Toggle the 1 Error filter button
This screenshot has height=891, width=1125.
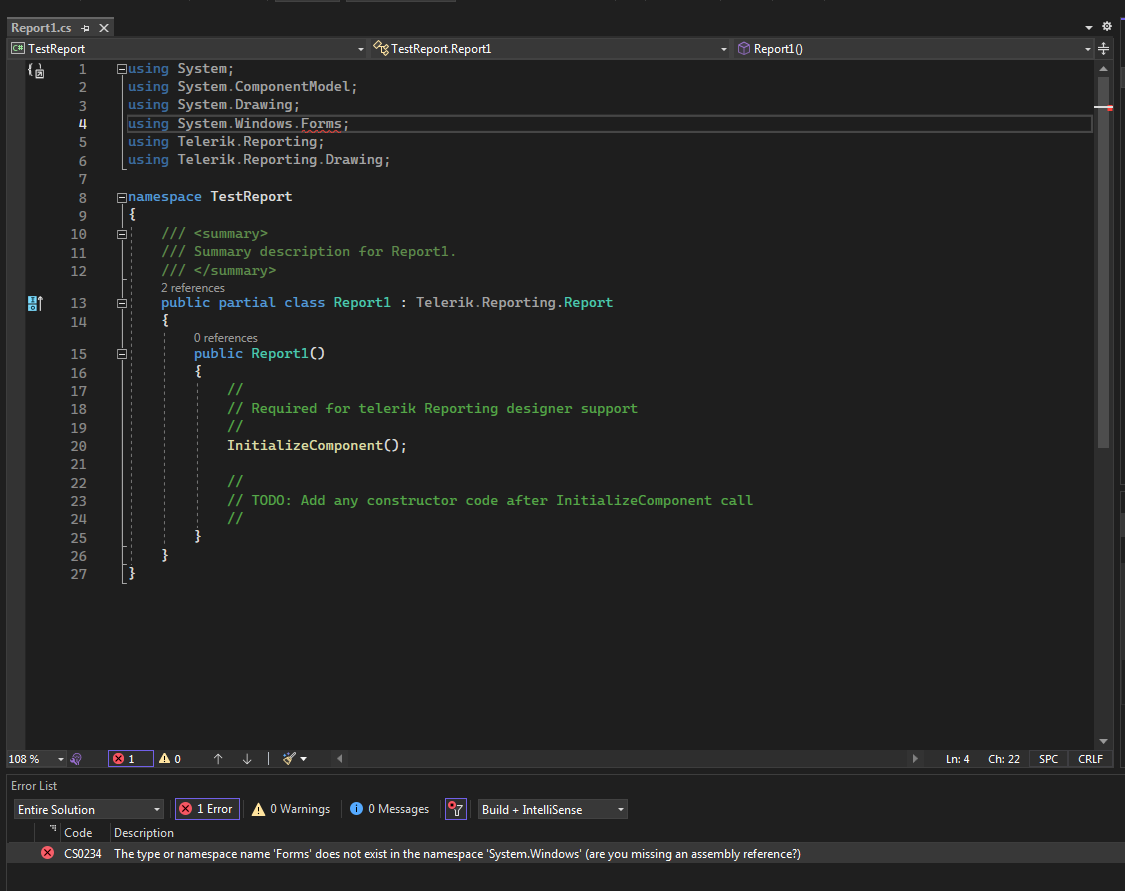[207, 809]
